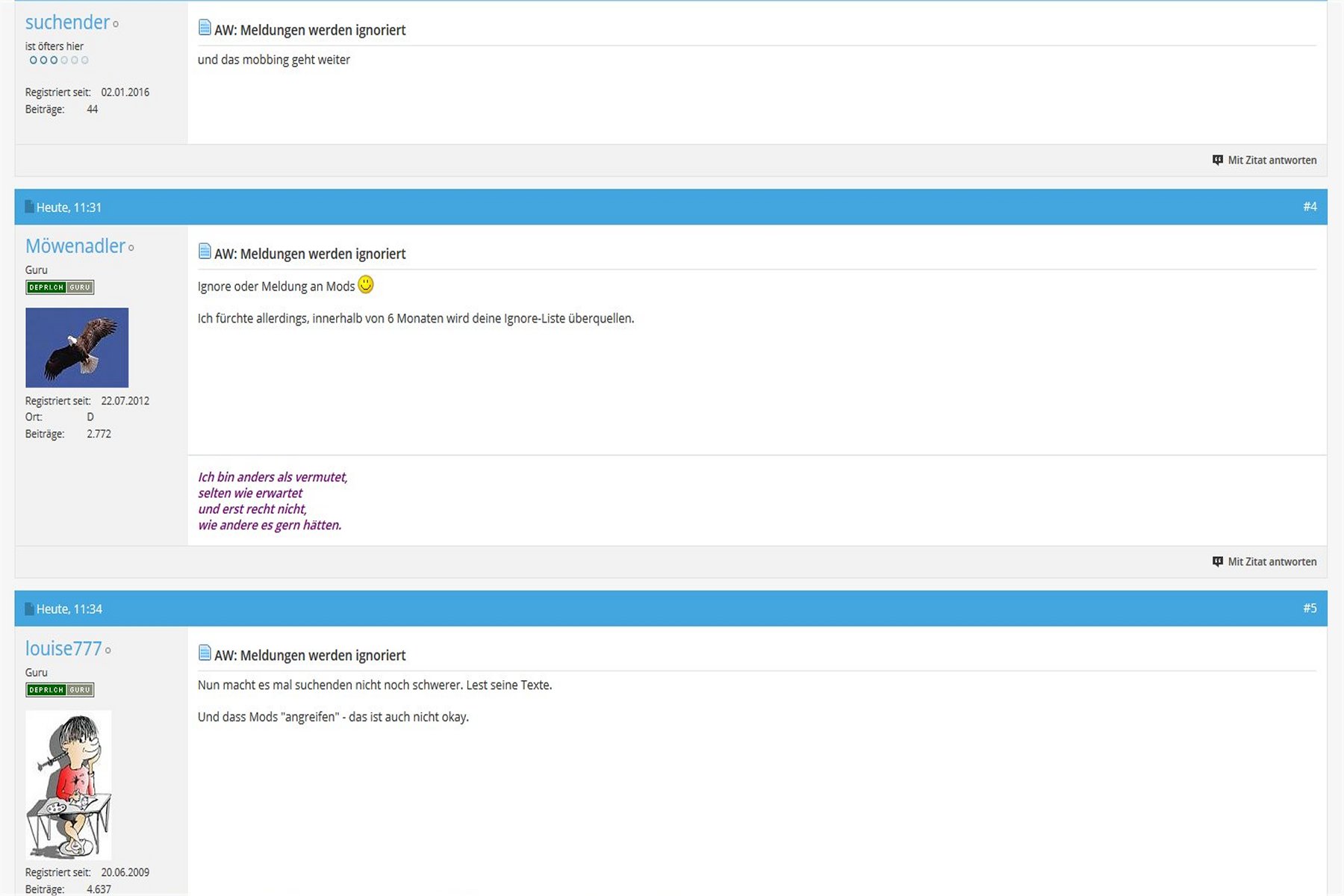This screenshot has width=1344, height=896.
Task: Click the status indicator next to louise777
Action: (x=108, y=650)
